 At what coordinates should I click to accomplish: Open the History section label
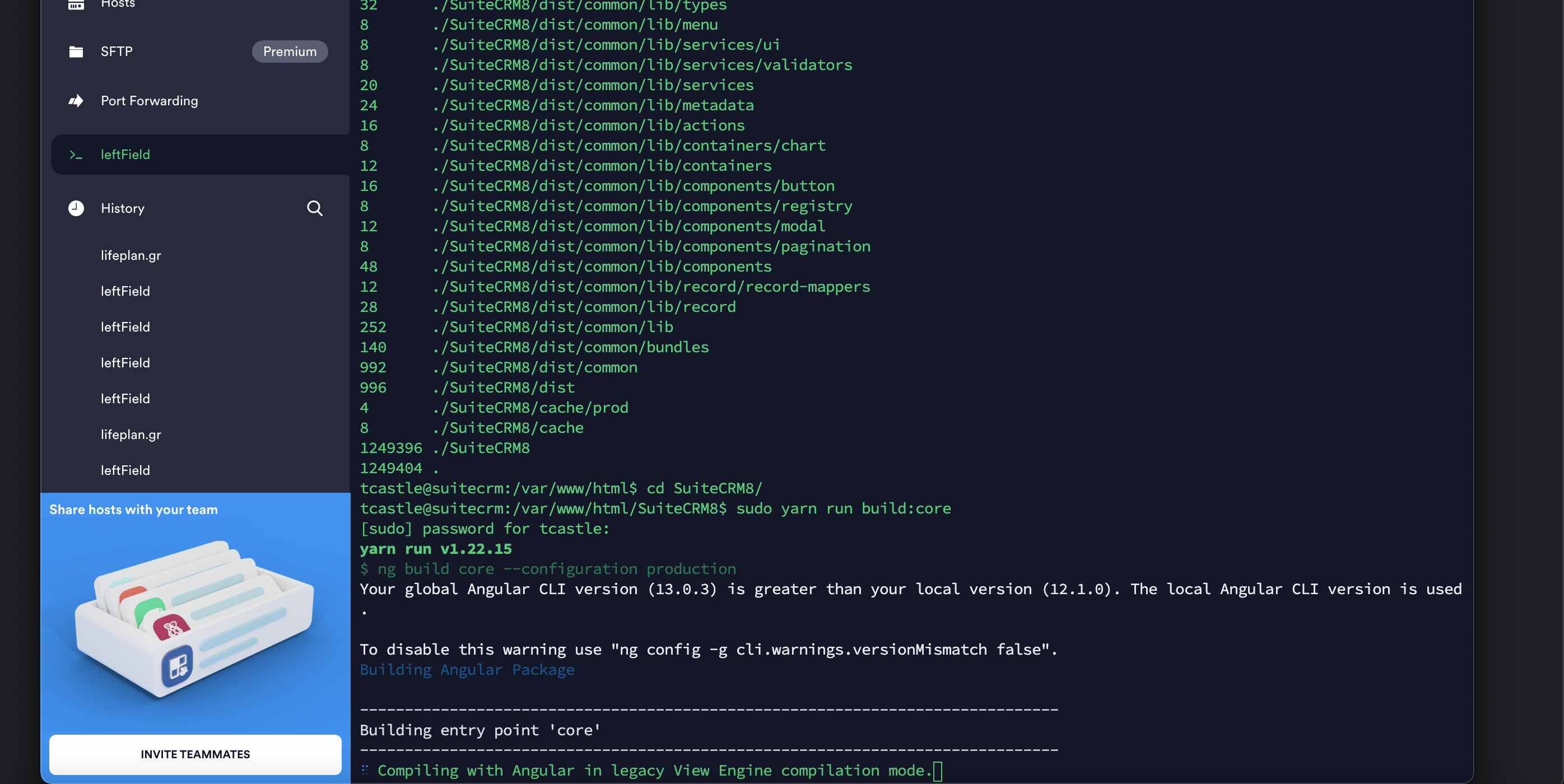click(123, 208)
